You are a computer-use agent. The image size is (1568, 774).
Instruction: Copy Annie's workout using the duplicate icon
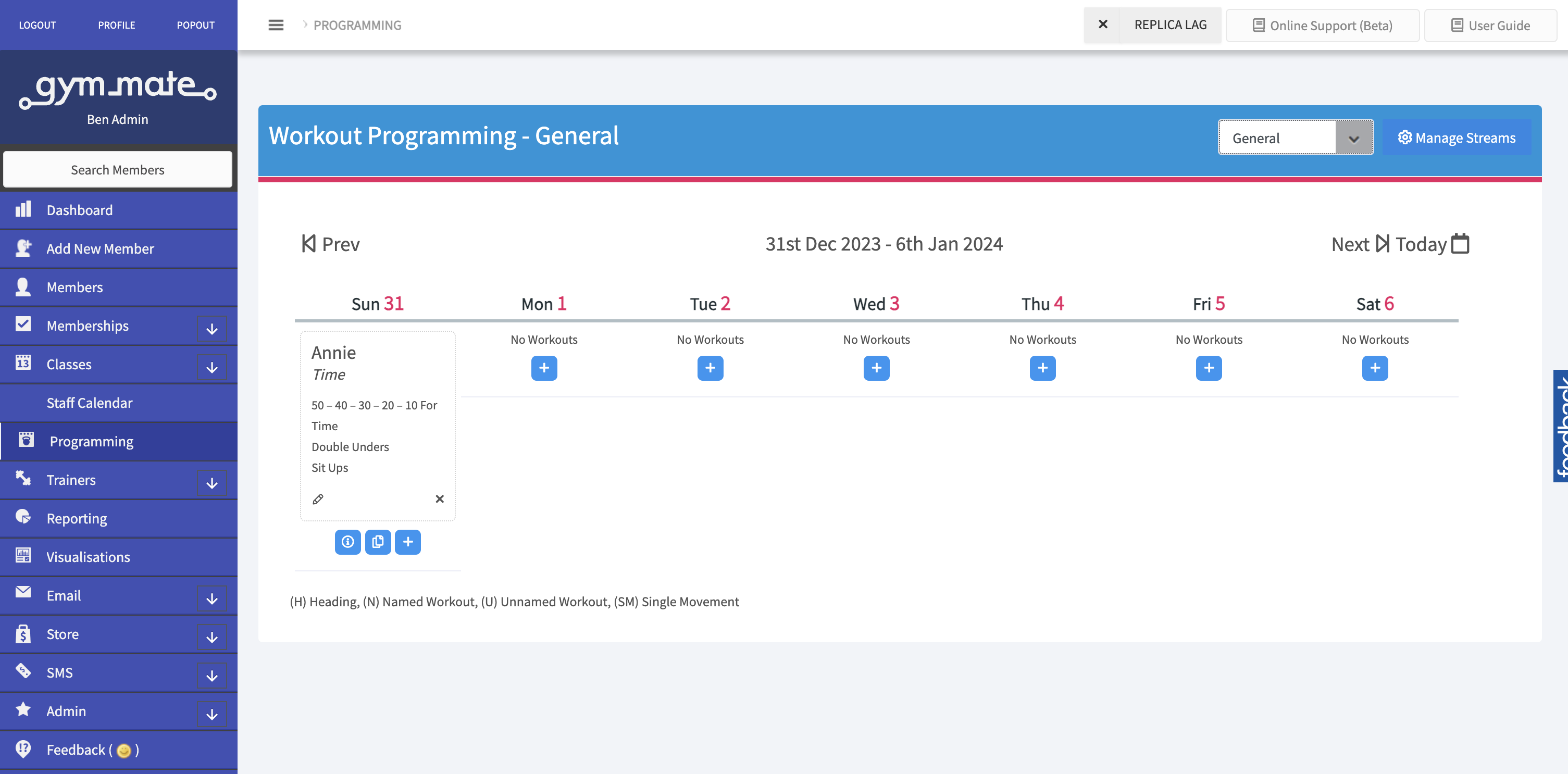(x=378, y=542)
